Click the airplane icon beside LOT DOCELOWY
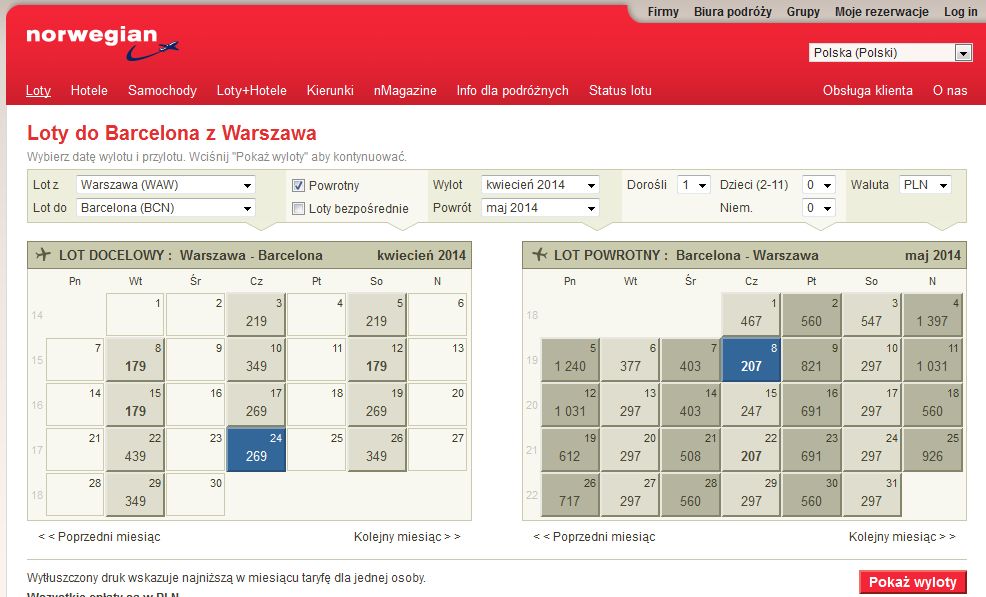Image resolution: width=986 pixels, height=597 pixels. point(43,255)
